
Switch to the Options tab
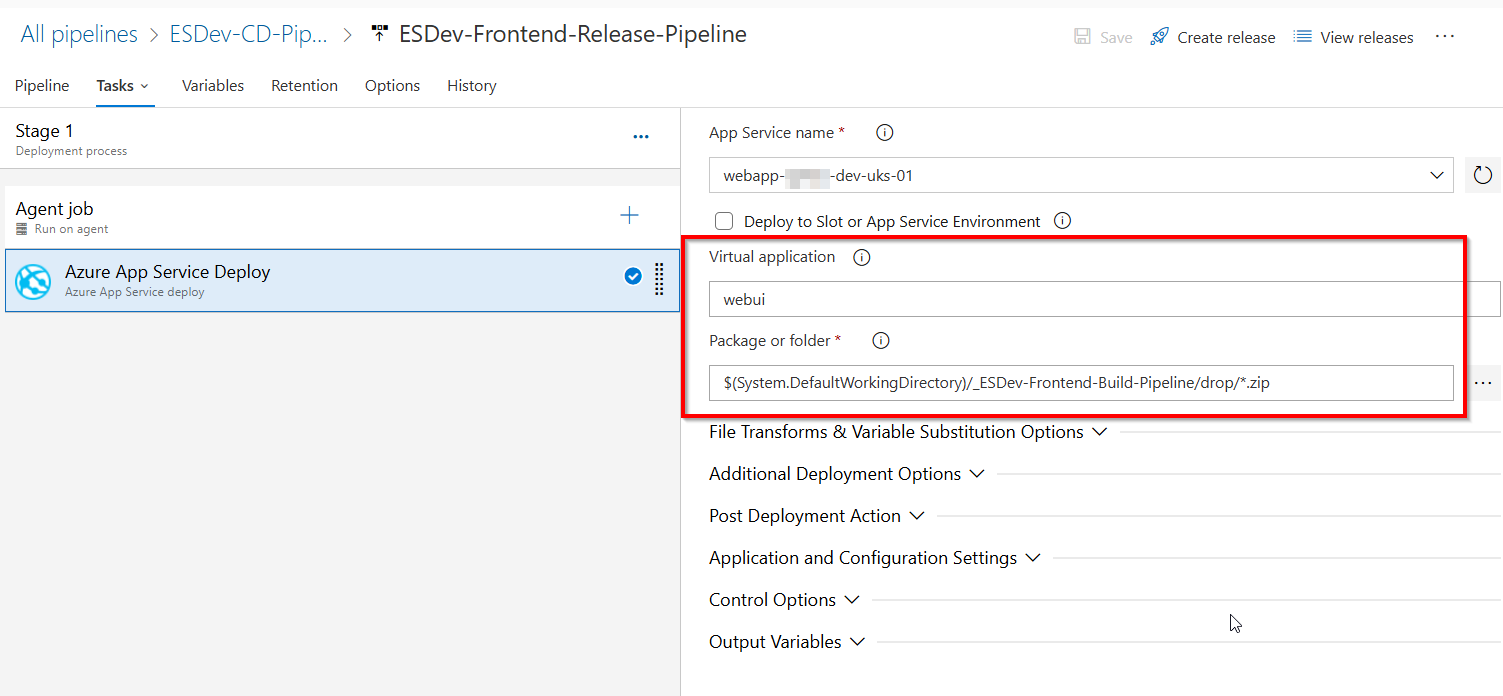(x=392, y=86)
